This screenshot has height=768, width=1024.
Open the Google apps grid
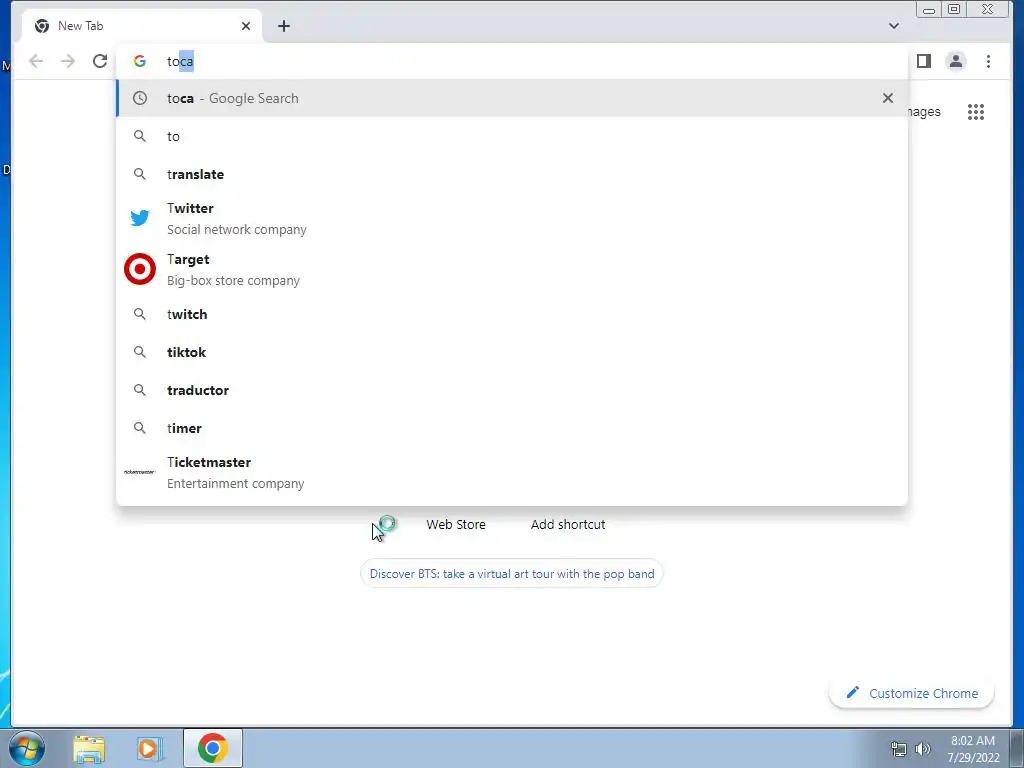coord(976,112)
